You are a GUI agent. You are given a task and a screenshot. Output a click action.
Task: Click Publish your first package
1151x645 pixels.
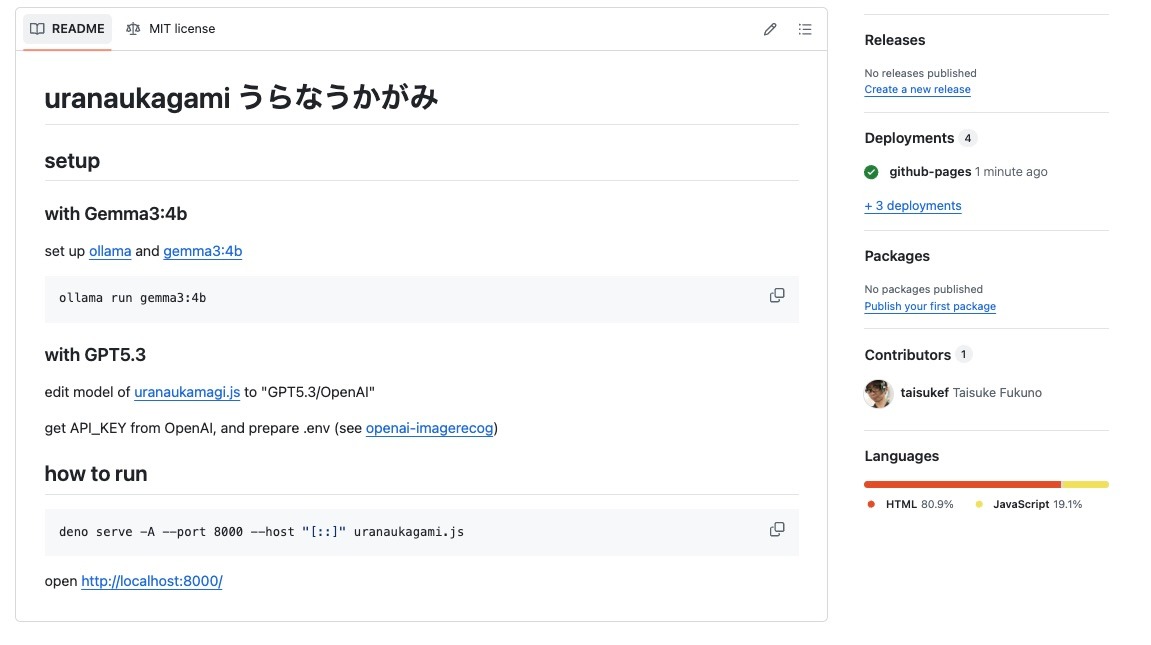930,306
